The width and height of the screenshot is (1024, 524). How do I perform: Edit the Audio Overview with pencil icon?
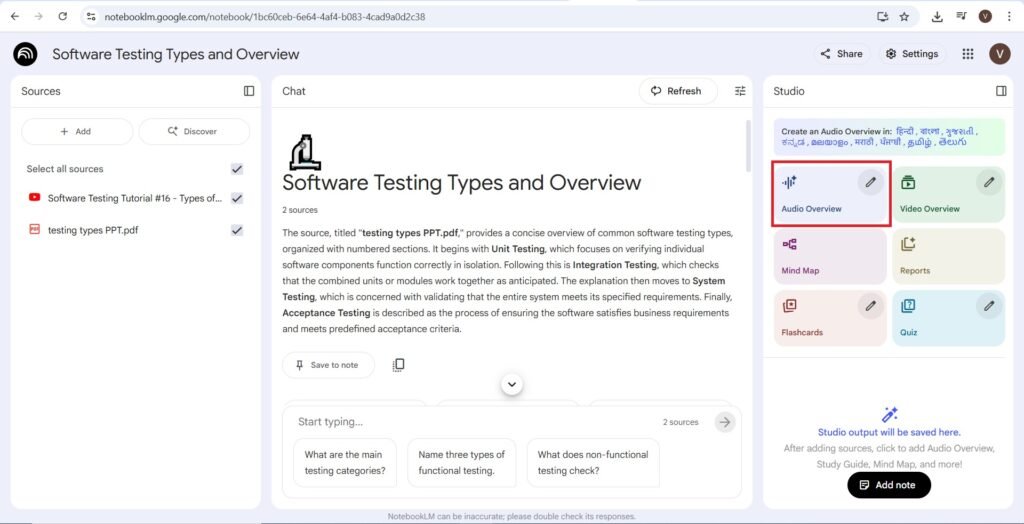pyautogui.click(x=871, y=182)
